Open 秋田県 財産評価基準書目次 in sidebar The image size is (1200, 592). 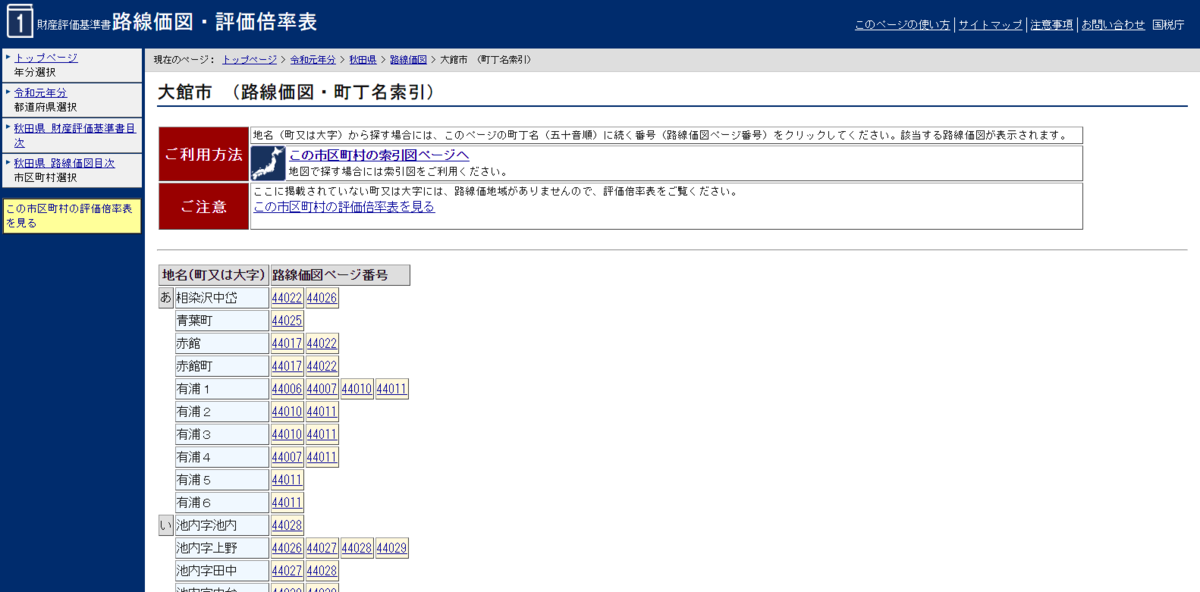(x=75, y=135)
